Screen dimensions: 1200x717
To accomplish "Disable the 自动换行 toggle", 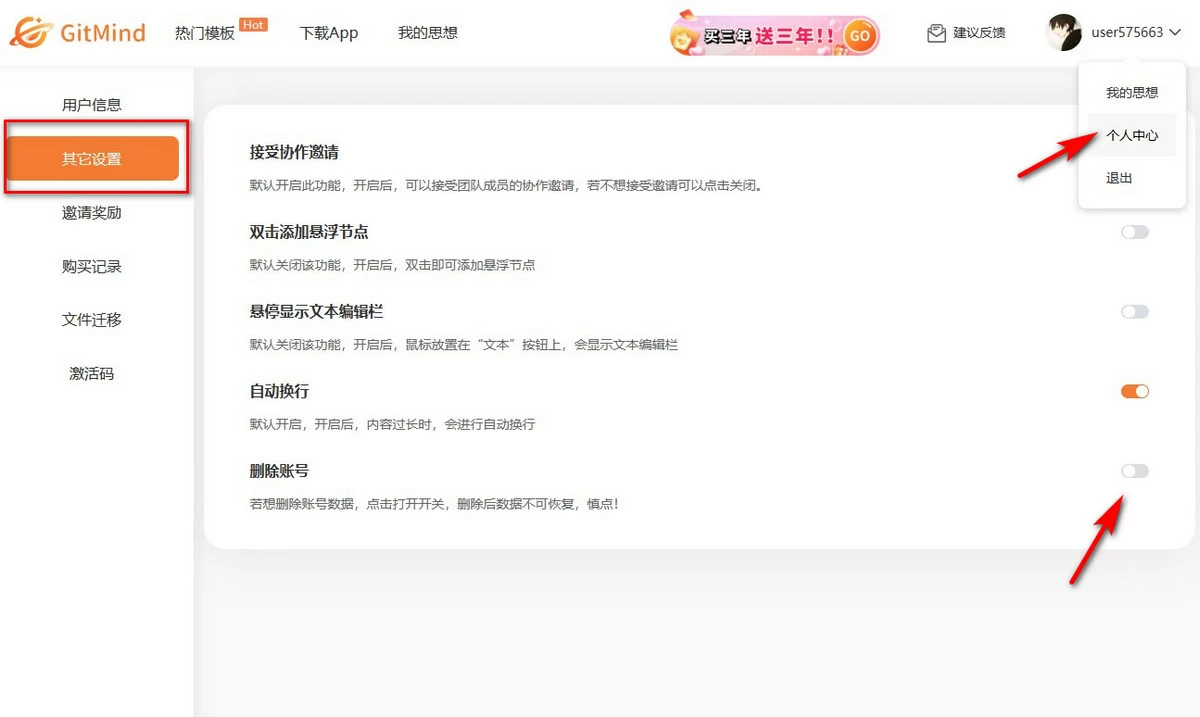I will point(1135,391).
